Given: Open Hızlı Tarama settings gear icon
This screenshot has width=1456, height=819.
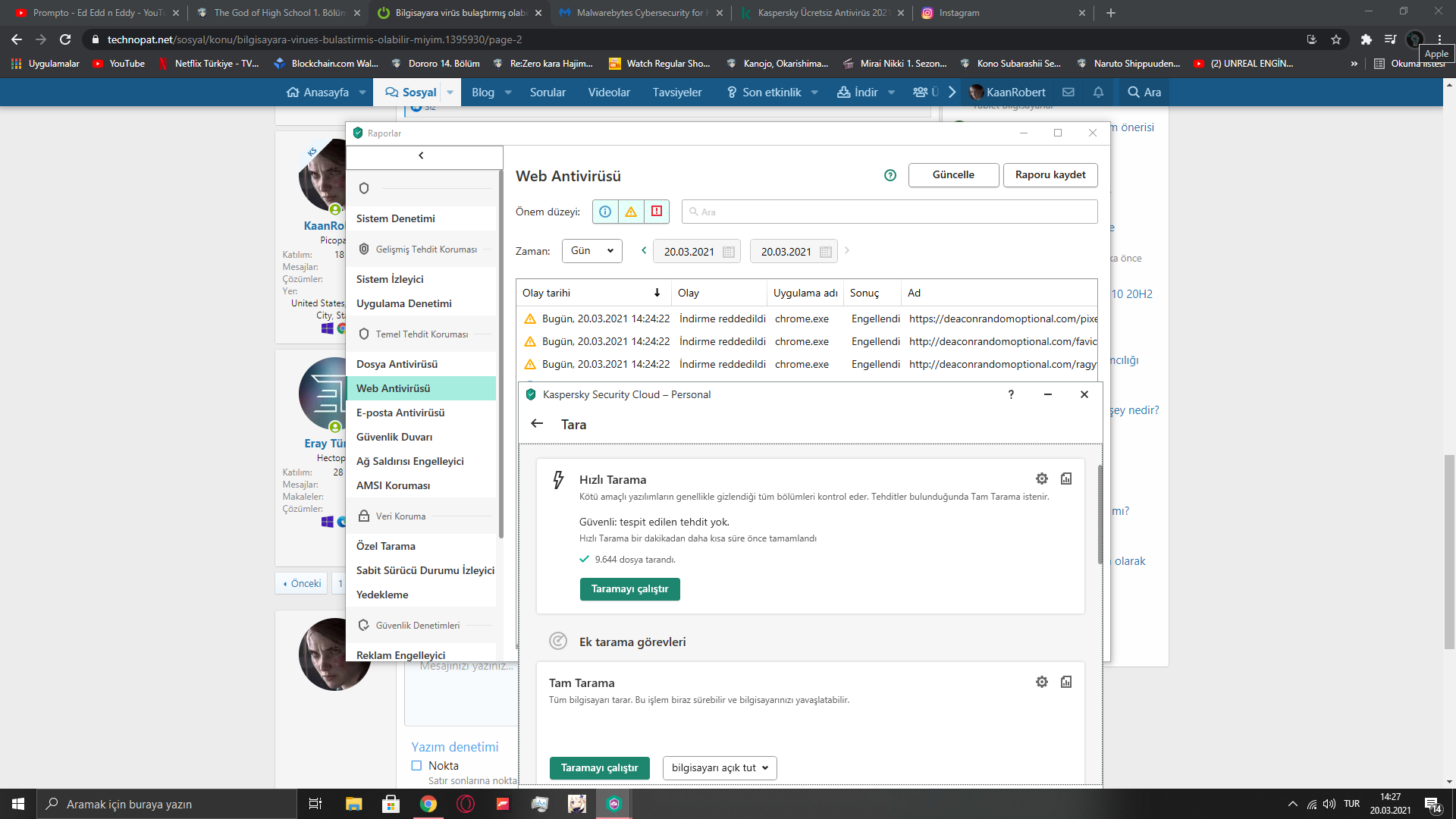Looking at the screenshot, I should pos(1042,479).
